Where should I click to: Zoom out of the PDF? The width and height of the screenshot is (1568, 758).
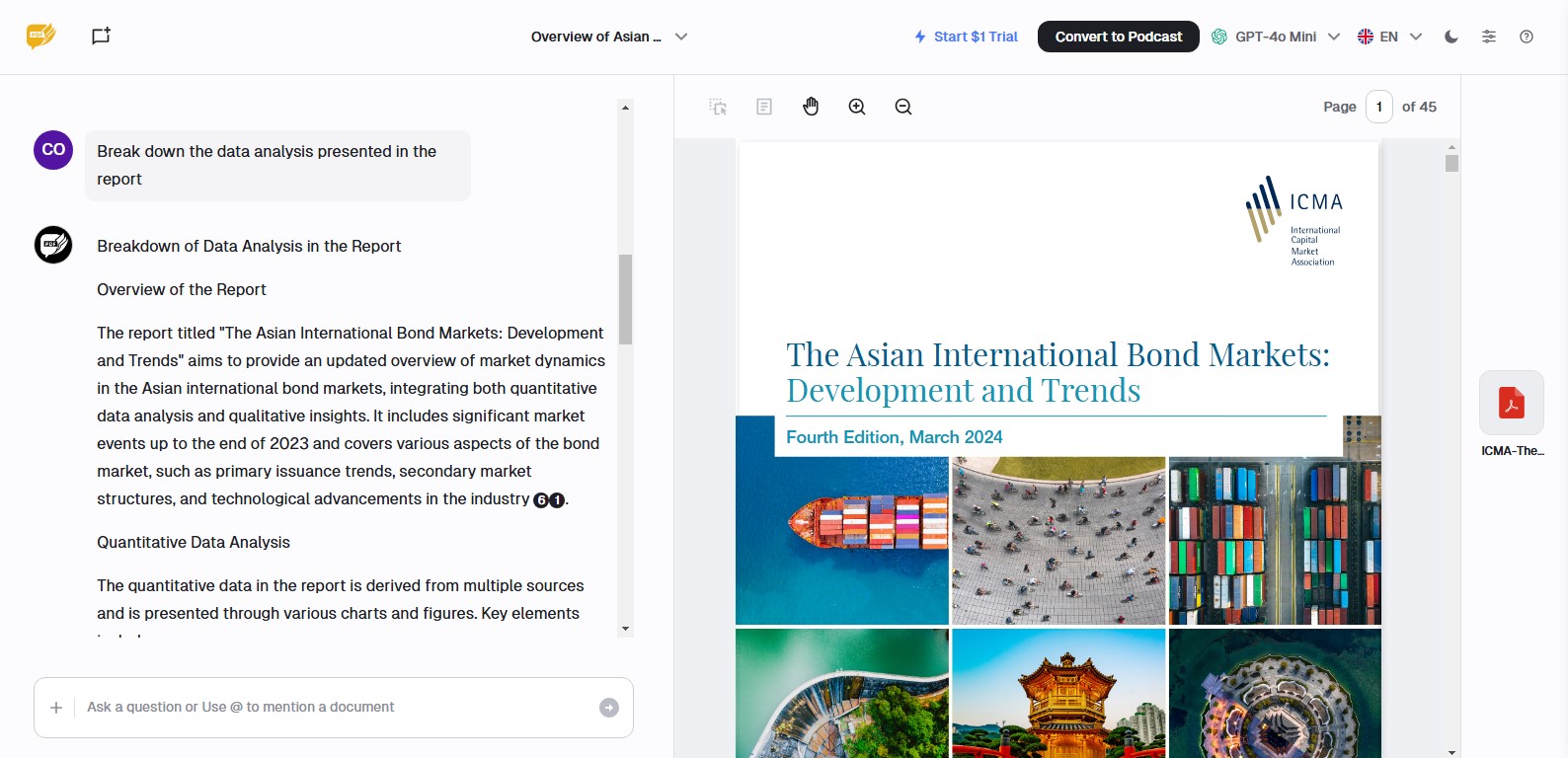(903, 107)
